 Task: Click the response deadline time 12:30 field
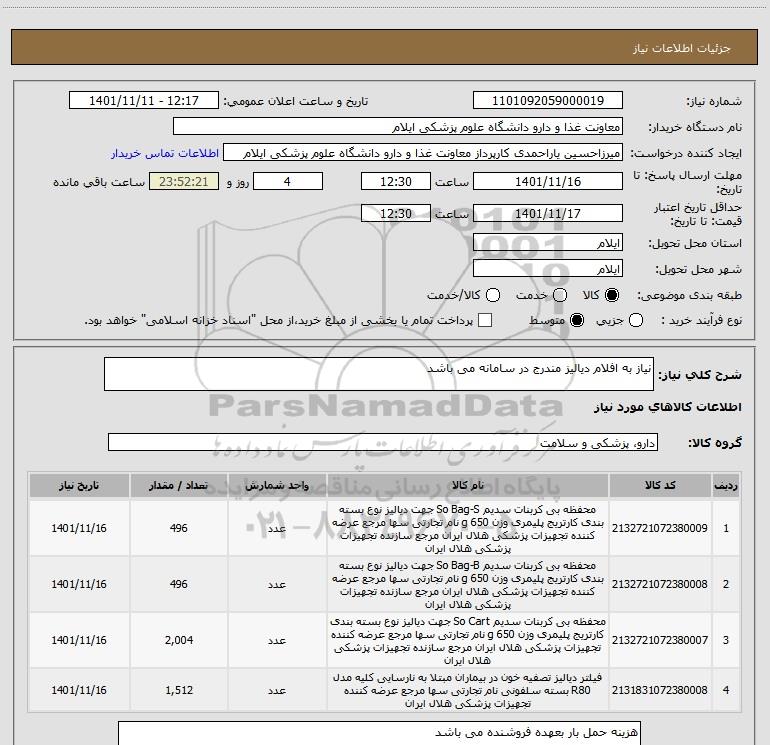[x=396, y=181]
